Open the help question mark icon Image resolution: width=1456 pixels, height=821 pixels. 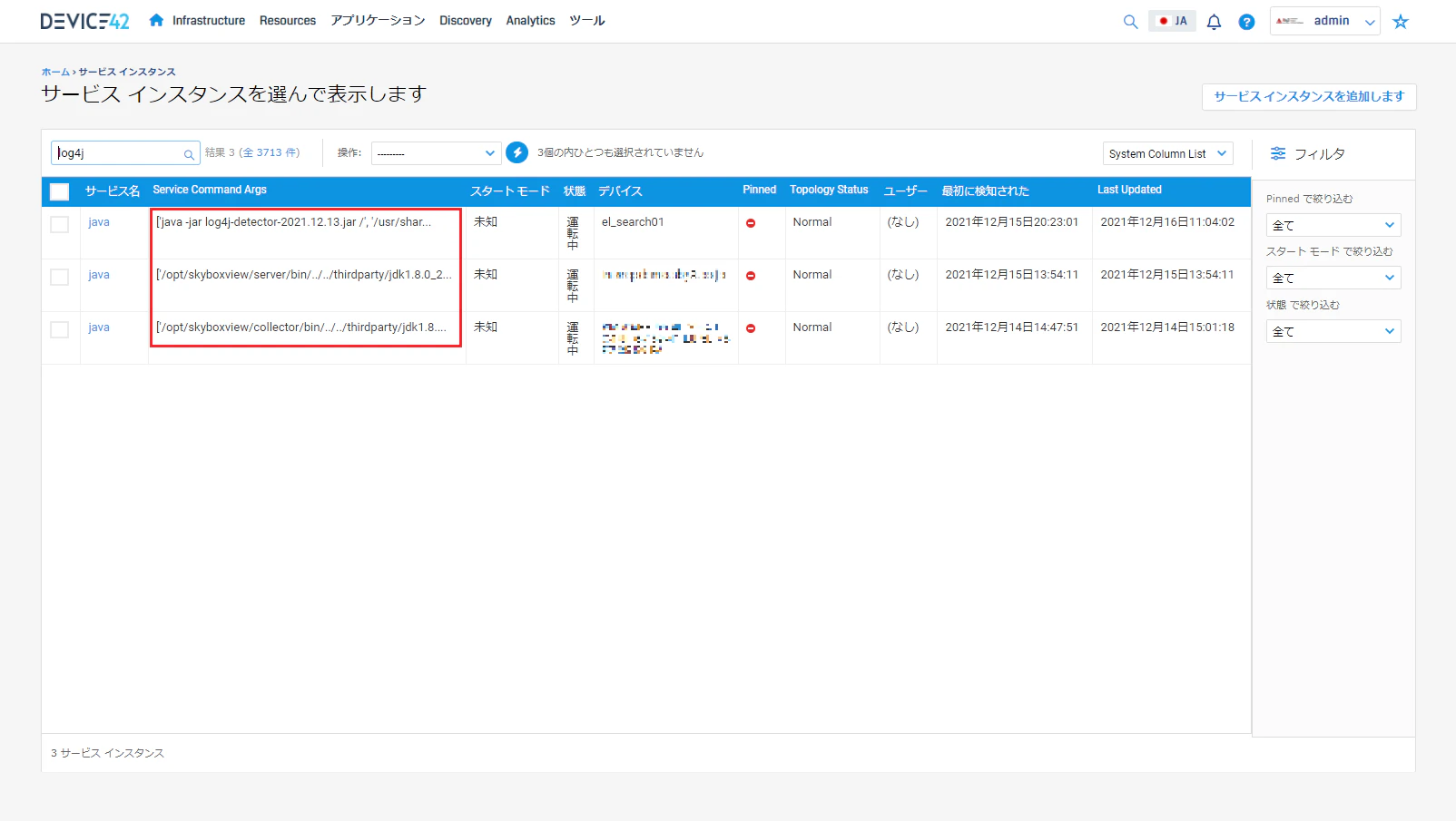1246,22
